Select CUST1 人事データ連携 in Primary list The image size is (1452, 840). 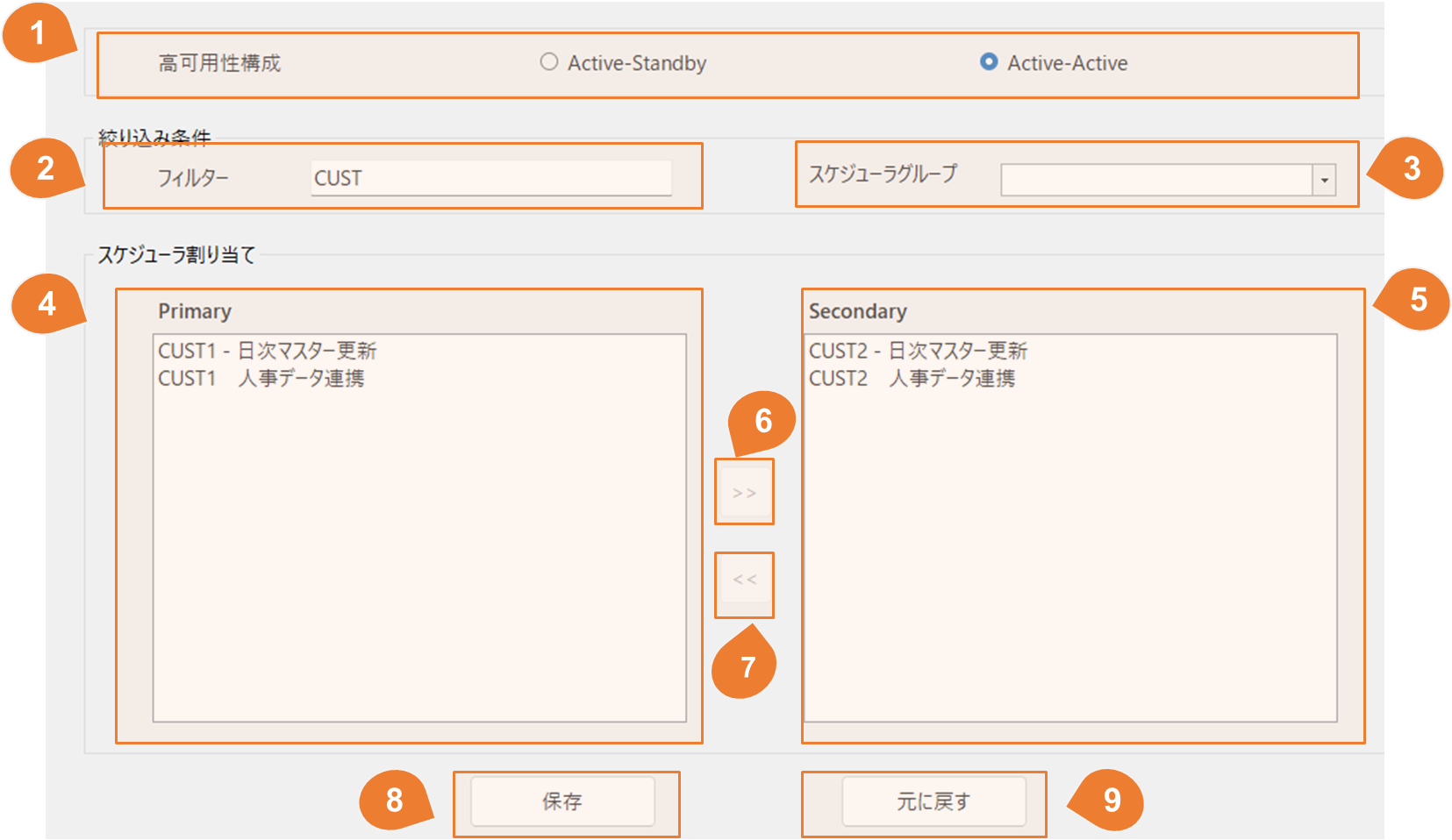click(261, 378)
